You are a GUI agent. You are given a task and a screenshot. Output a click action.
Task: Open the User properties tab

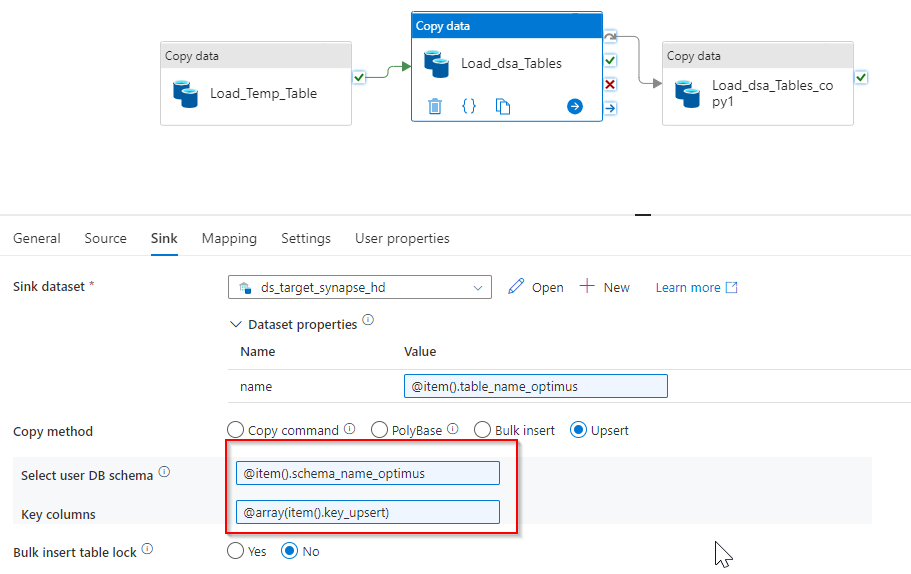402,238
